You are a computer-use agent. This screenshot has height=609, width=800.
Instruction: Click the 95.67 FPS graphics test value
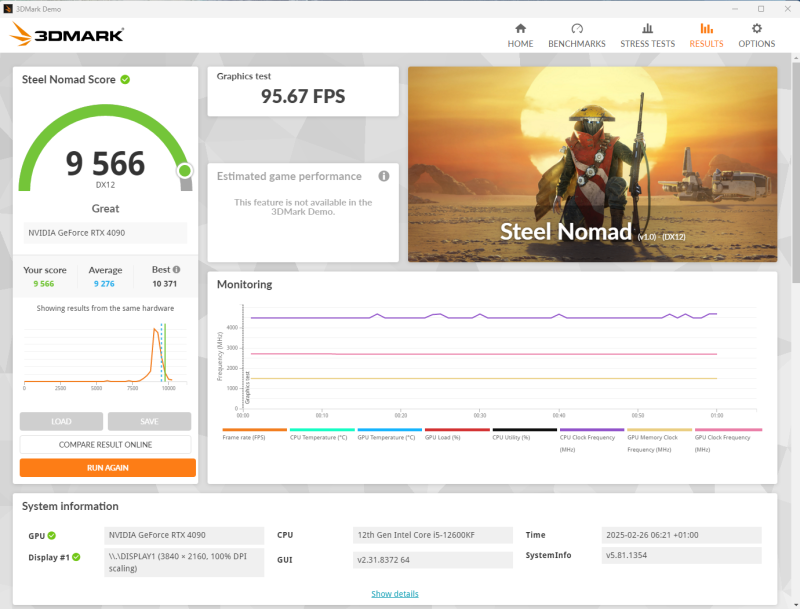pyautogui.click(x=303, y=96)
